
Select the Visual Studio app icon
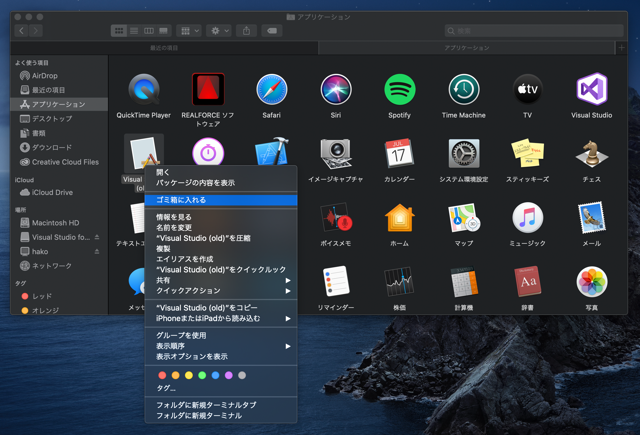tap(592, 89)
